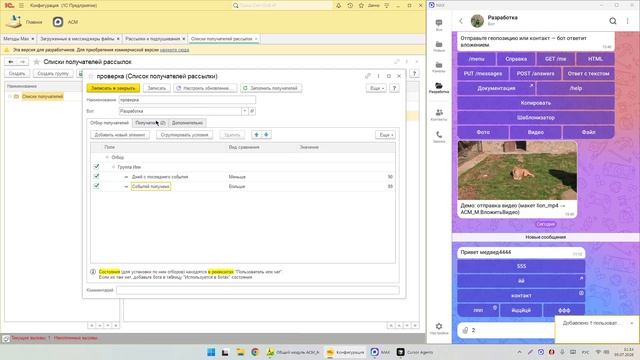
Task: Click into the Комментарий field
Action: click(258, 290)
